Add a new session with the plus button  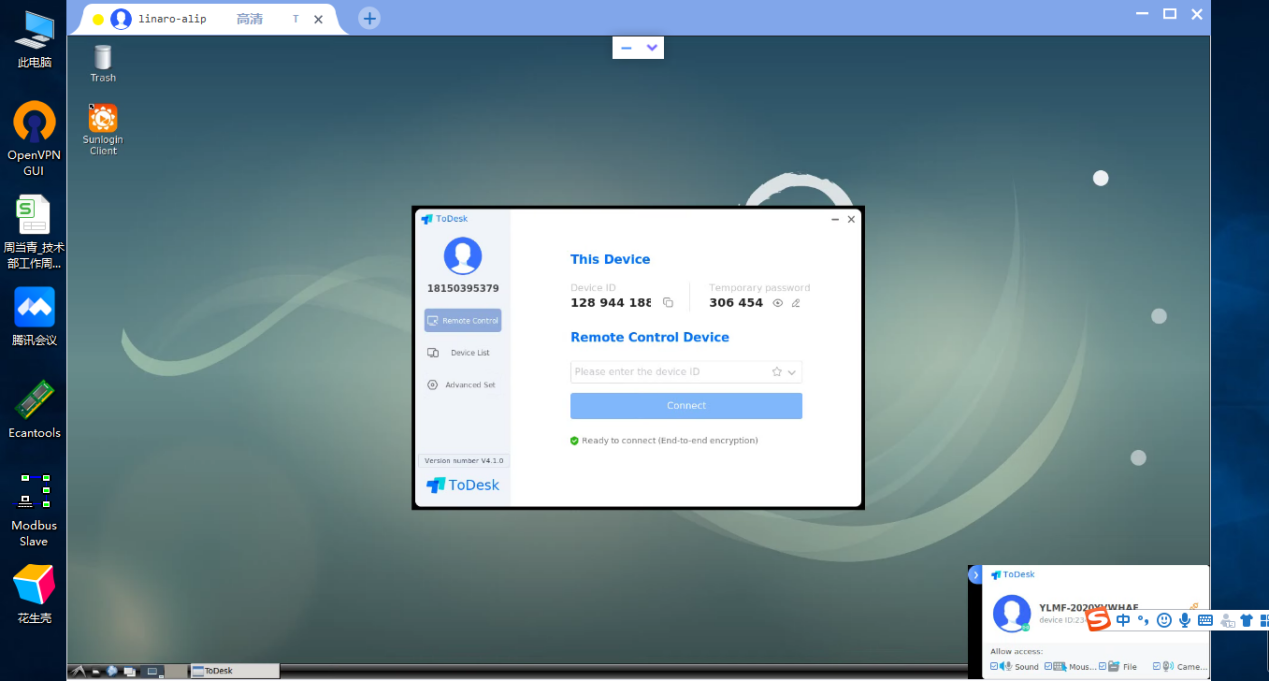click(x=369, y=18)
